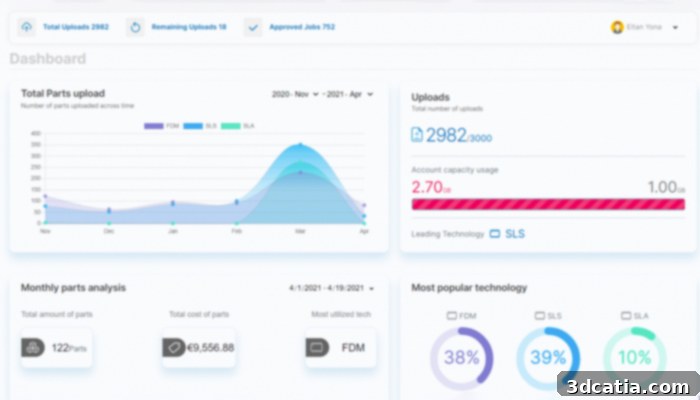The height and width of the screenshot is (400, 700).
Task: Click the 38% FDM donut chart
Action: (462, 358)
